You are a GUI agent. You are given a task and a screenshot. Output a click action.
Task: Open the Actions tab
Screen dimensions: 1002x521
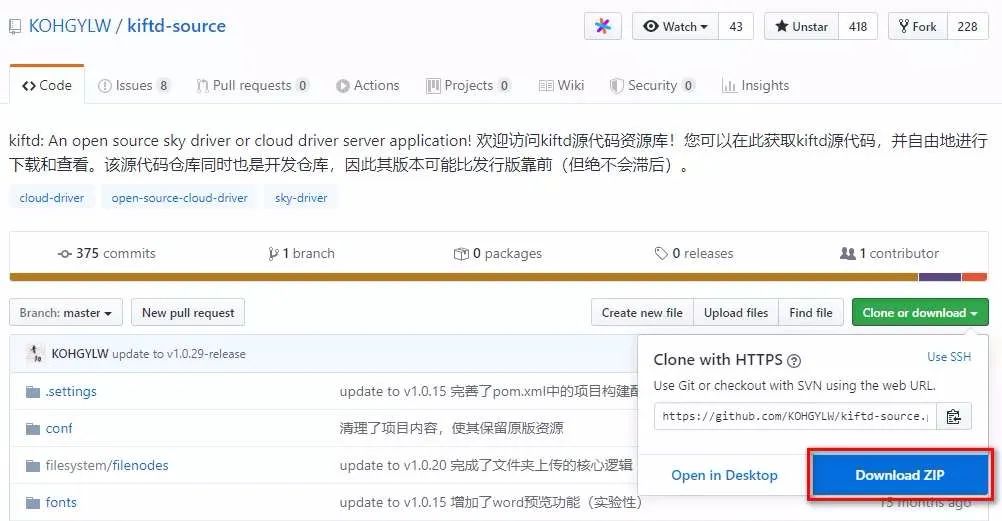[x=367, y=85]
